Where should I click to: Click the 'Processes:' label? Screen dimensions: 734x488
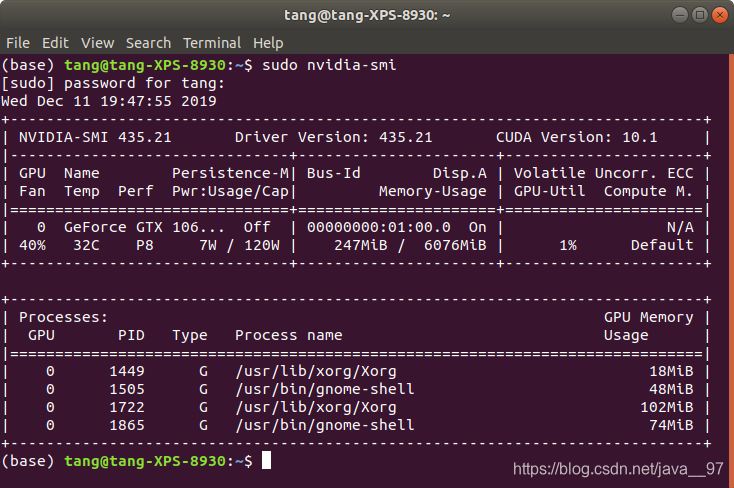pyautogui.click(x=63, y=318)
